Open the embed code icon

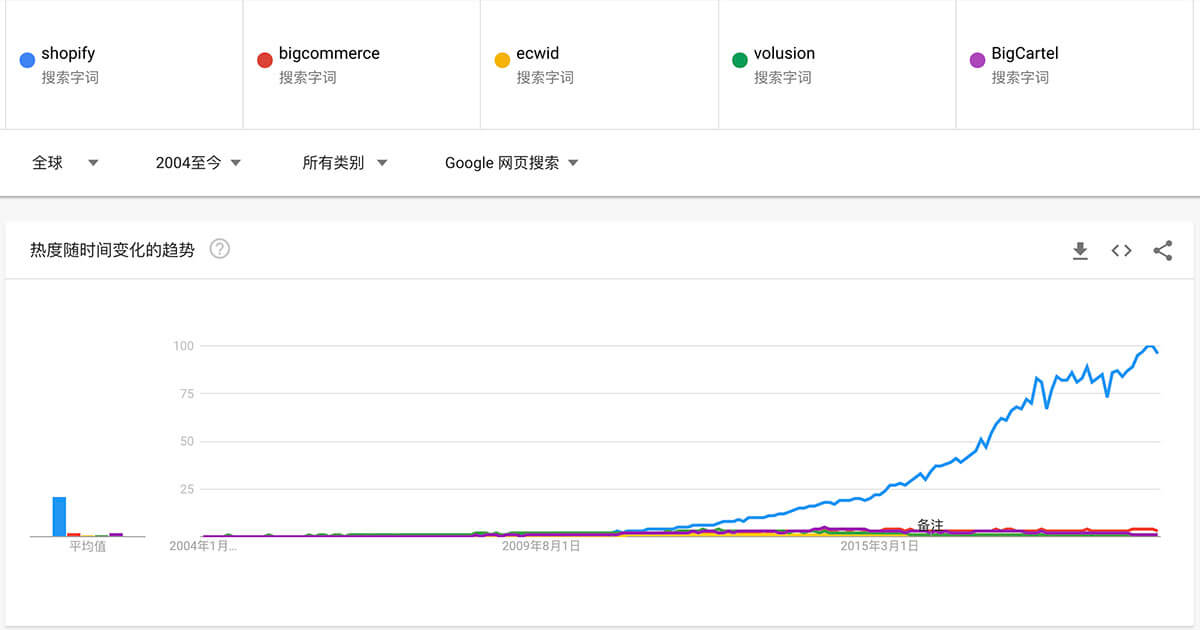[1121, 251]
